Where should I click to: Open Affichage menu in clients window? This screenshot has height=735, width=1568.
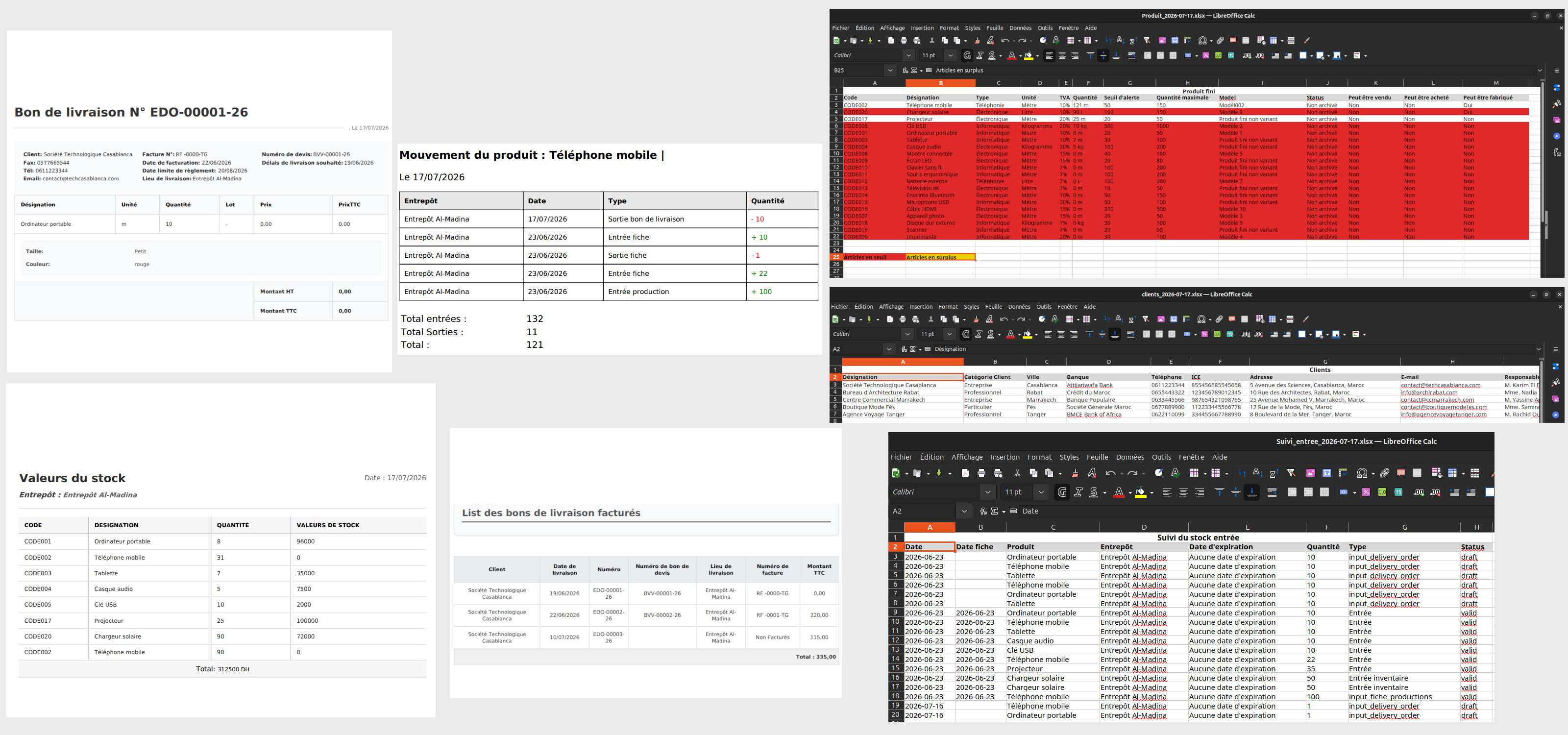pos(891,307)
